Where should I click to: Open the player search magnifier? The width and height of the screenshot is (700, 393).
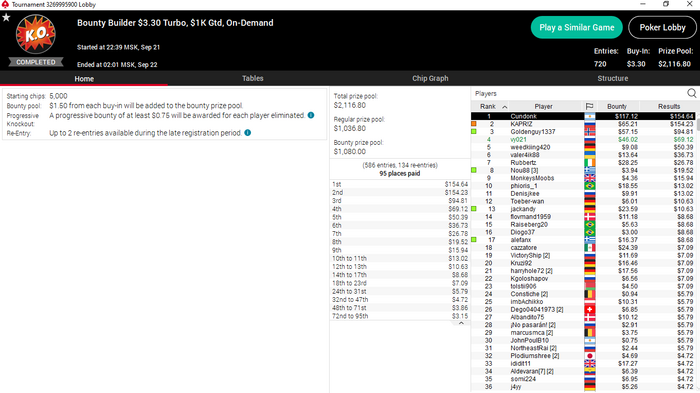tap(692, 93)
